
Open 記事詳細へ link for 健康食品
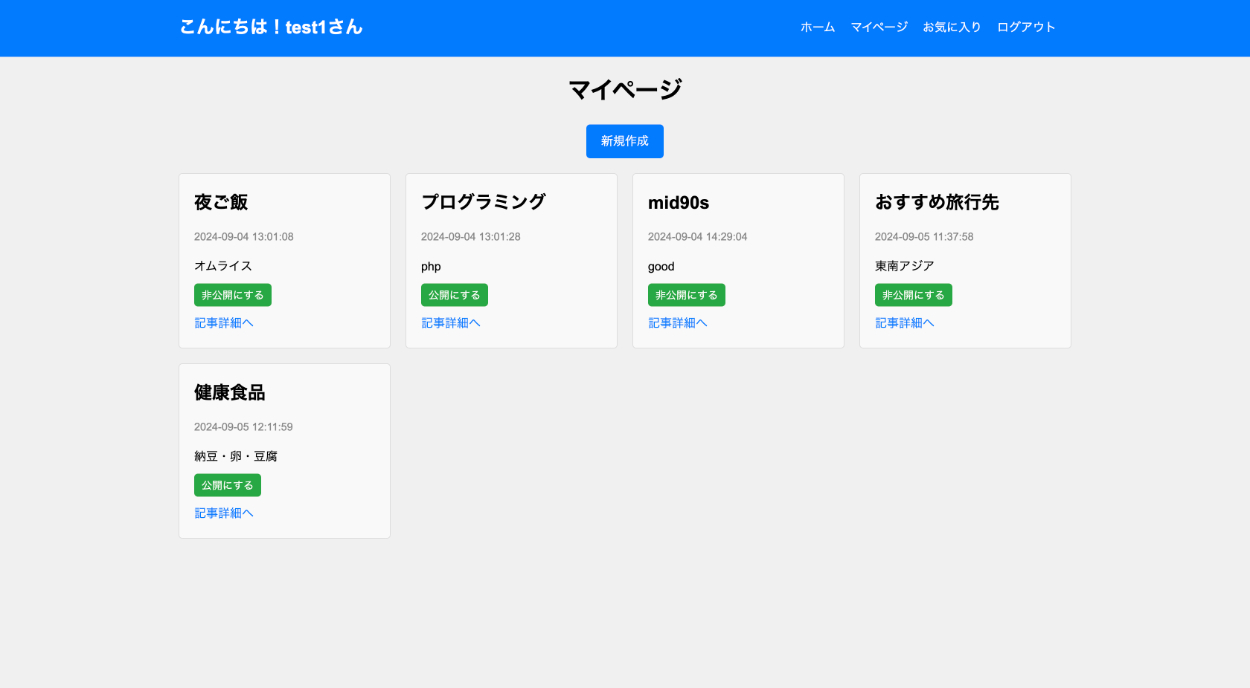click(224, 513)
